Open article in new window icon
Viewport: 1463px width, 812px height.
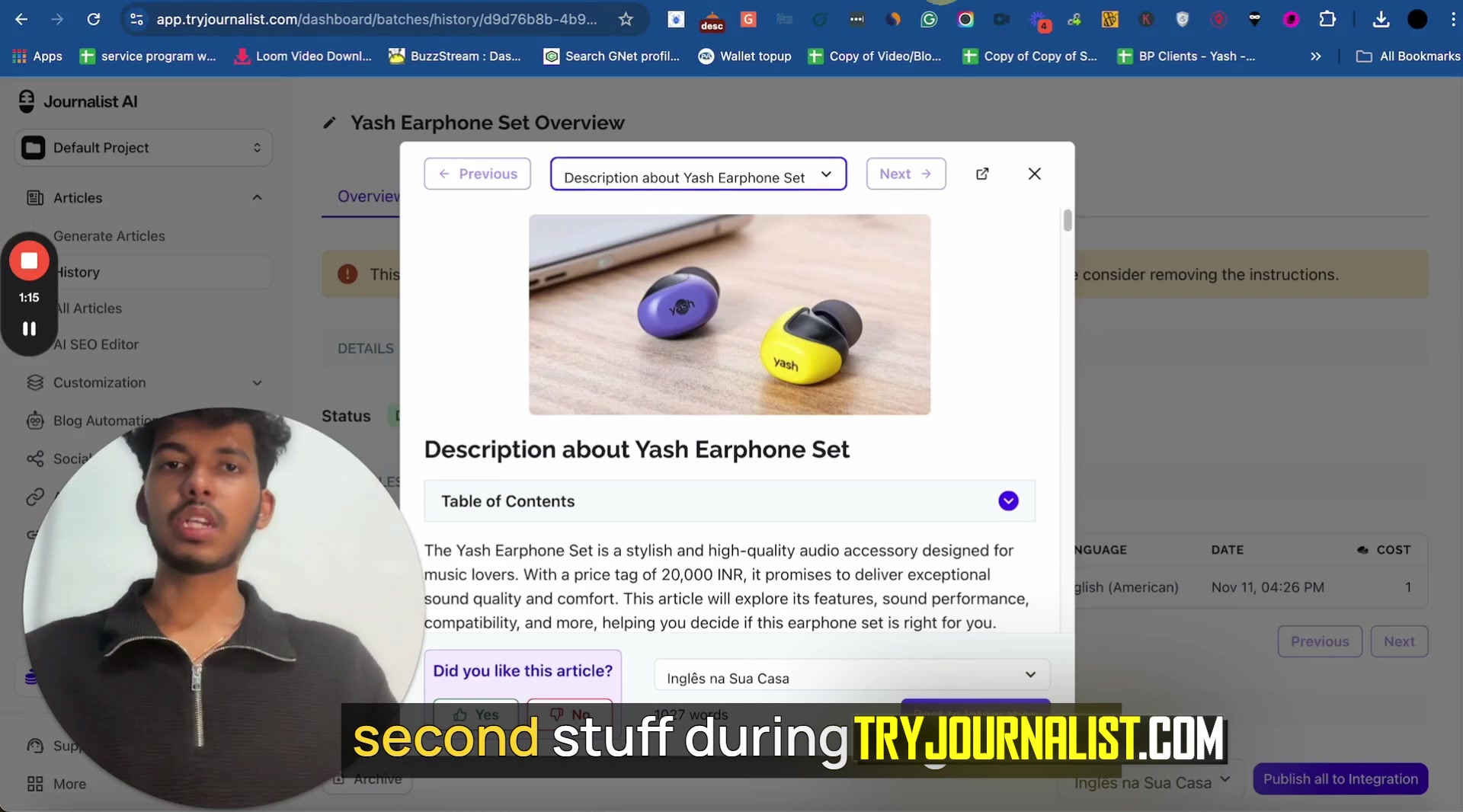982,174
